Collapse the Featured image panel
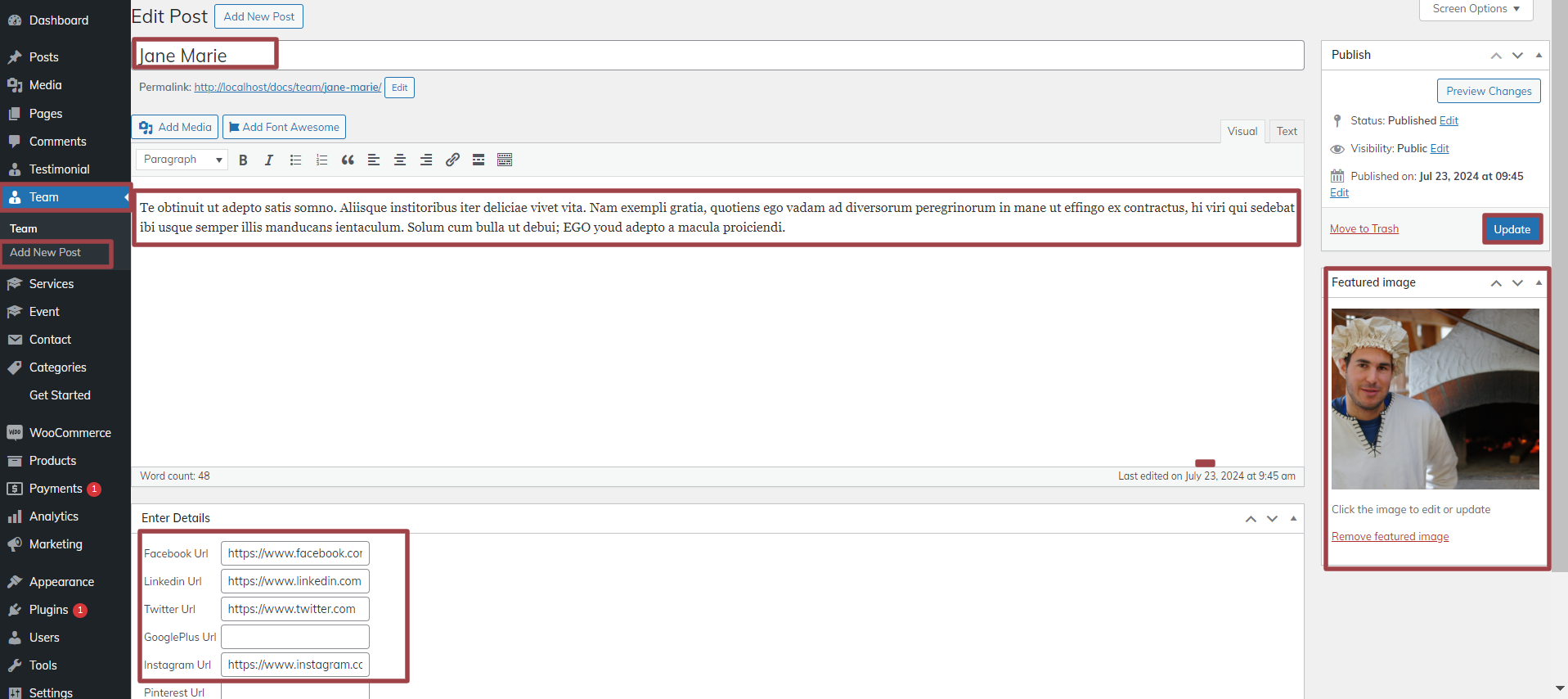Screen dimensions: 1568x699 (1539, 282)
